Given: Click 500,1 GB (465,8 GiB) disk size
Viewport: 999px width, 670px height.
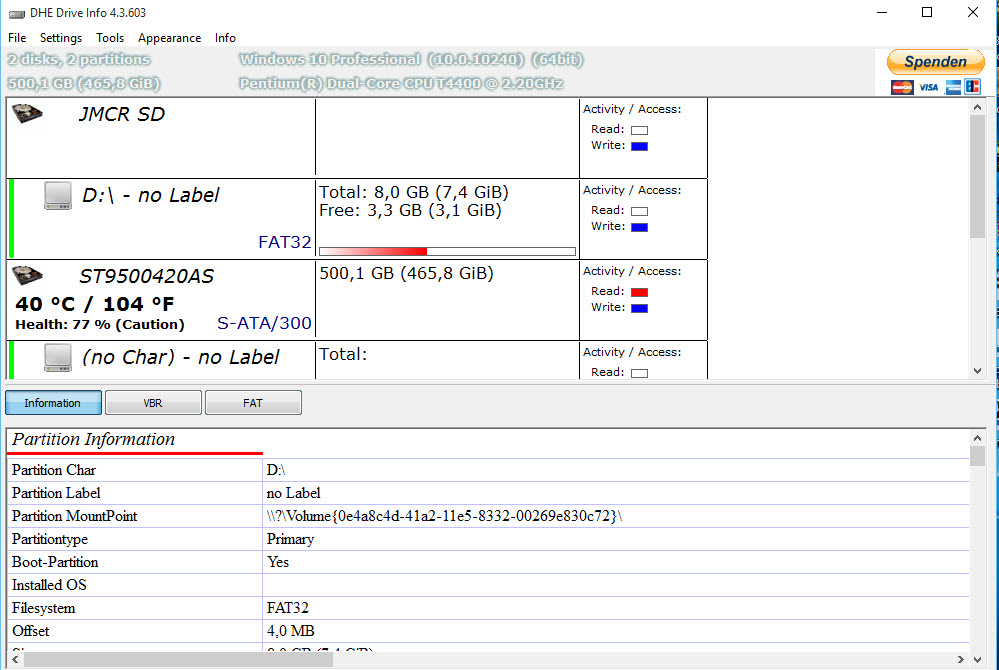Looking at the screenshot, I should click(x=406, y=273).
